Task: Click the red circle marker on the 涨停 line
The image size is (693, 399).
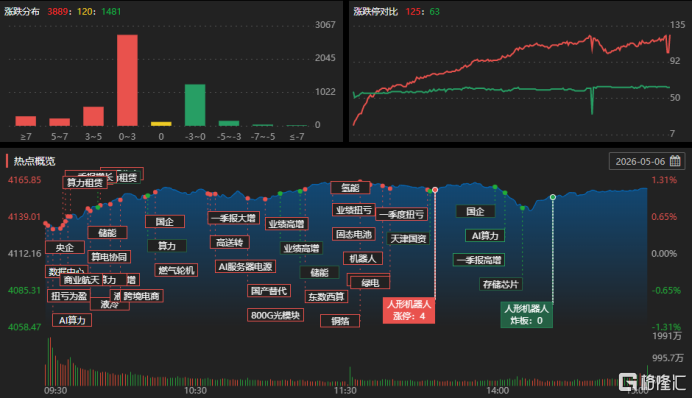Action: pyautogui.click(x=435, y=190)
